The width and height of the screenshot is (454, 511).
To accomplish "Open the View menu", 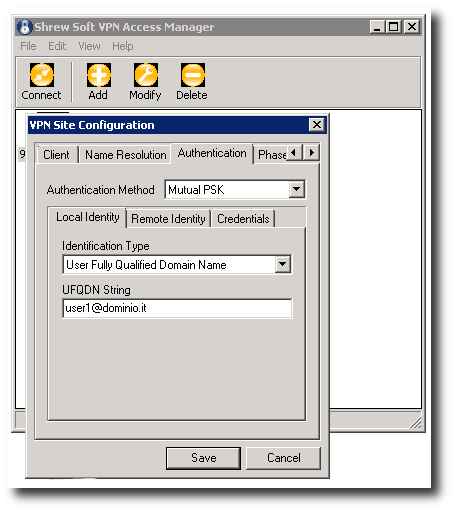I will (x=89, y=46).
